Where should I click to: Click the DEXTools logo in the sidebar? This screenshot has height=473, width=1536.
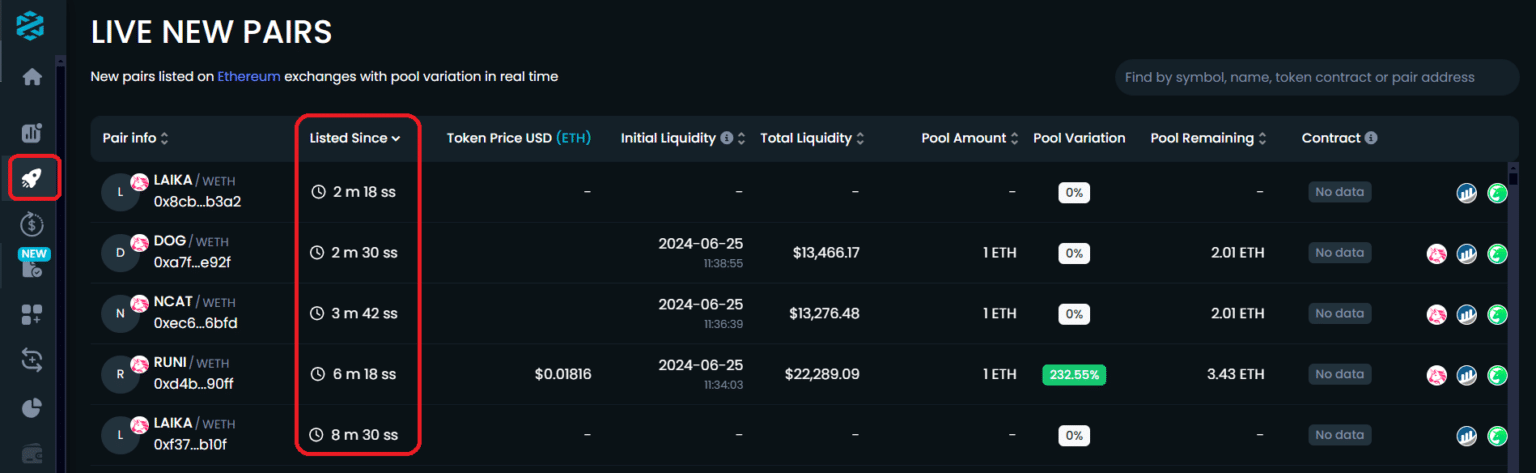[x=30, y=27]
